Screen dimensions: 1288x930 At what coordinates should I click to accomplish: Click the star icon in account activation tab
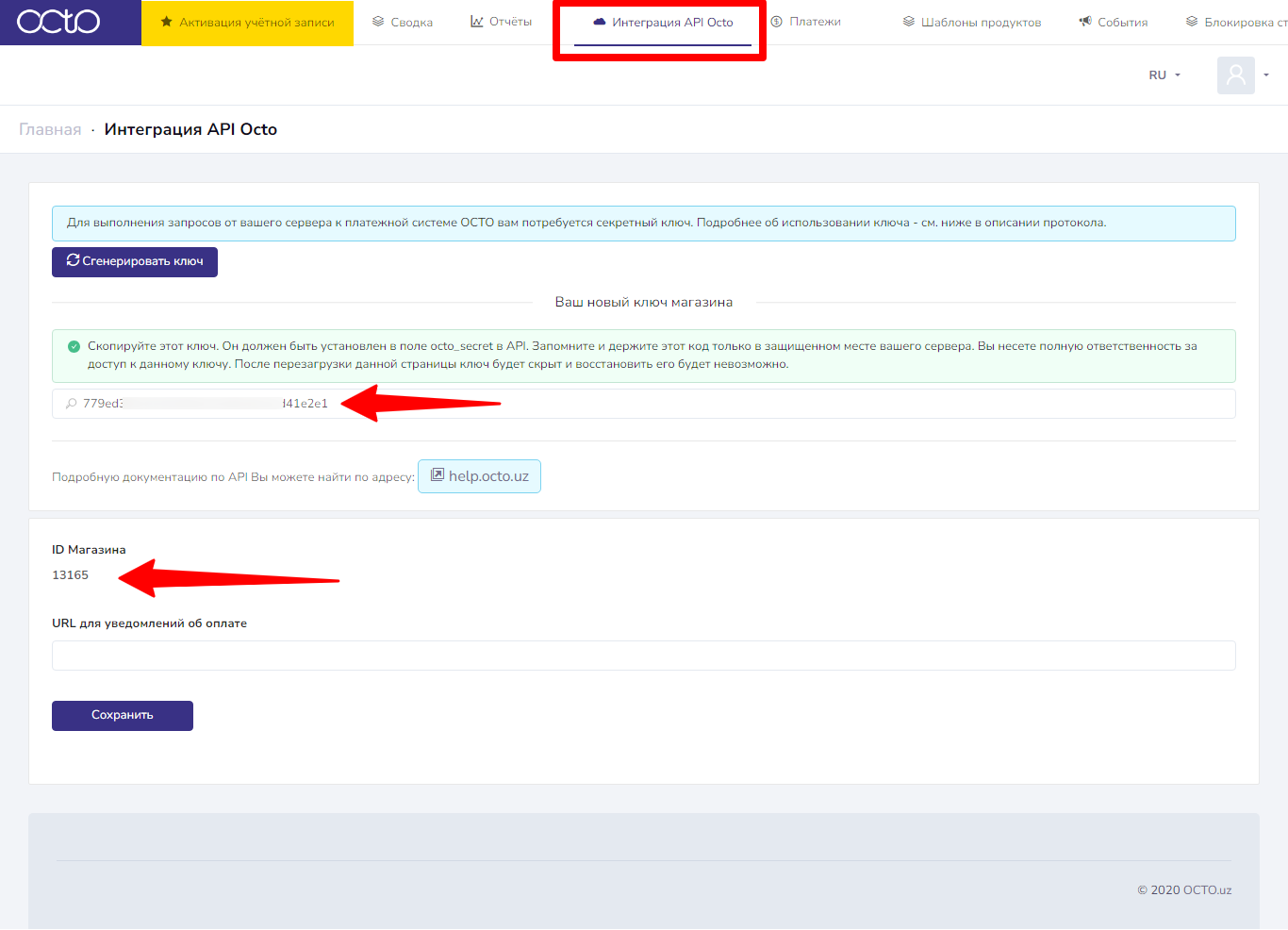point(167,22)
